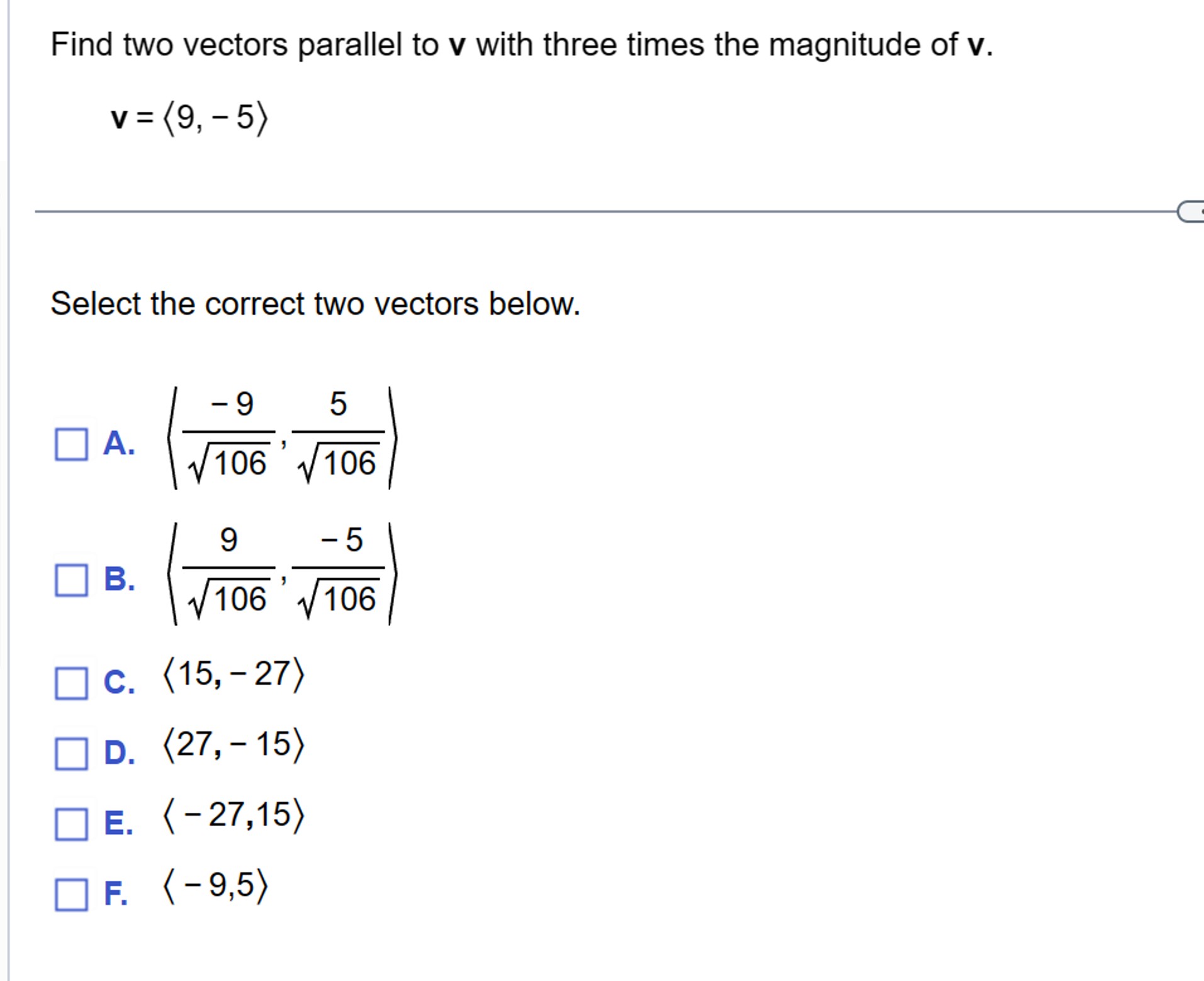
Task: Select the answer vector ⟨27, −15⟩
Action: [233, 744]
